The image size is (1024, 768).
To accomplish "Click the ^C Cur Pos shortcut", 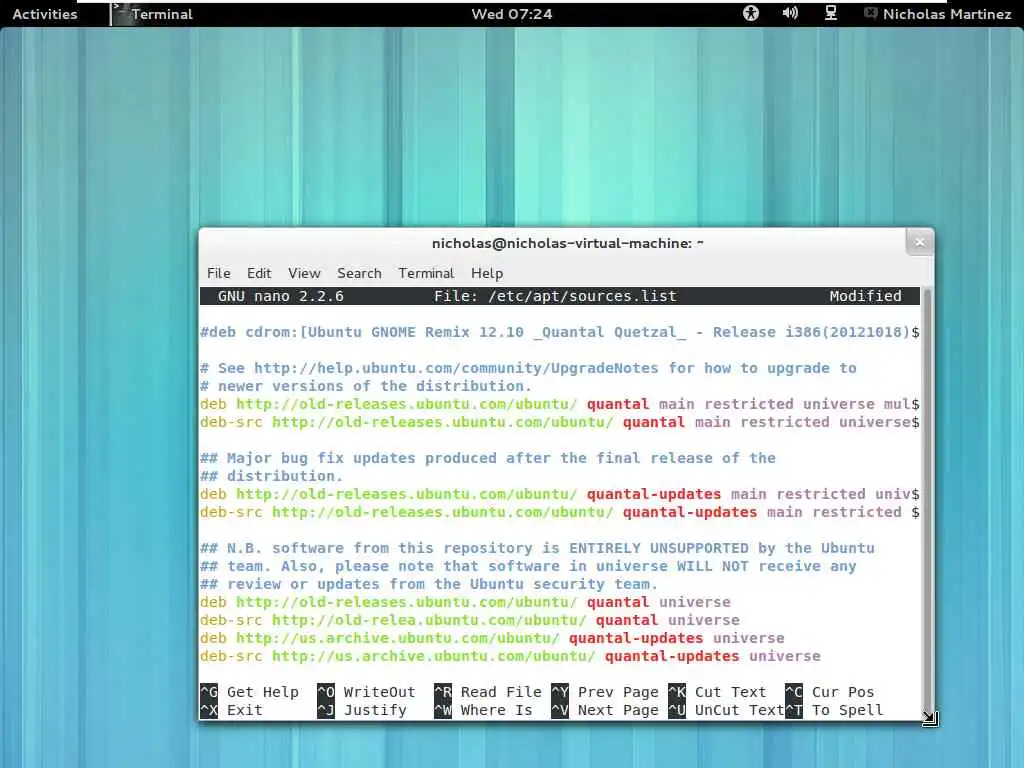I will coord(829,692).
